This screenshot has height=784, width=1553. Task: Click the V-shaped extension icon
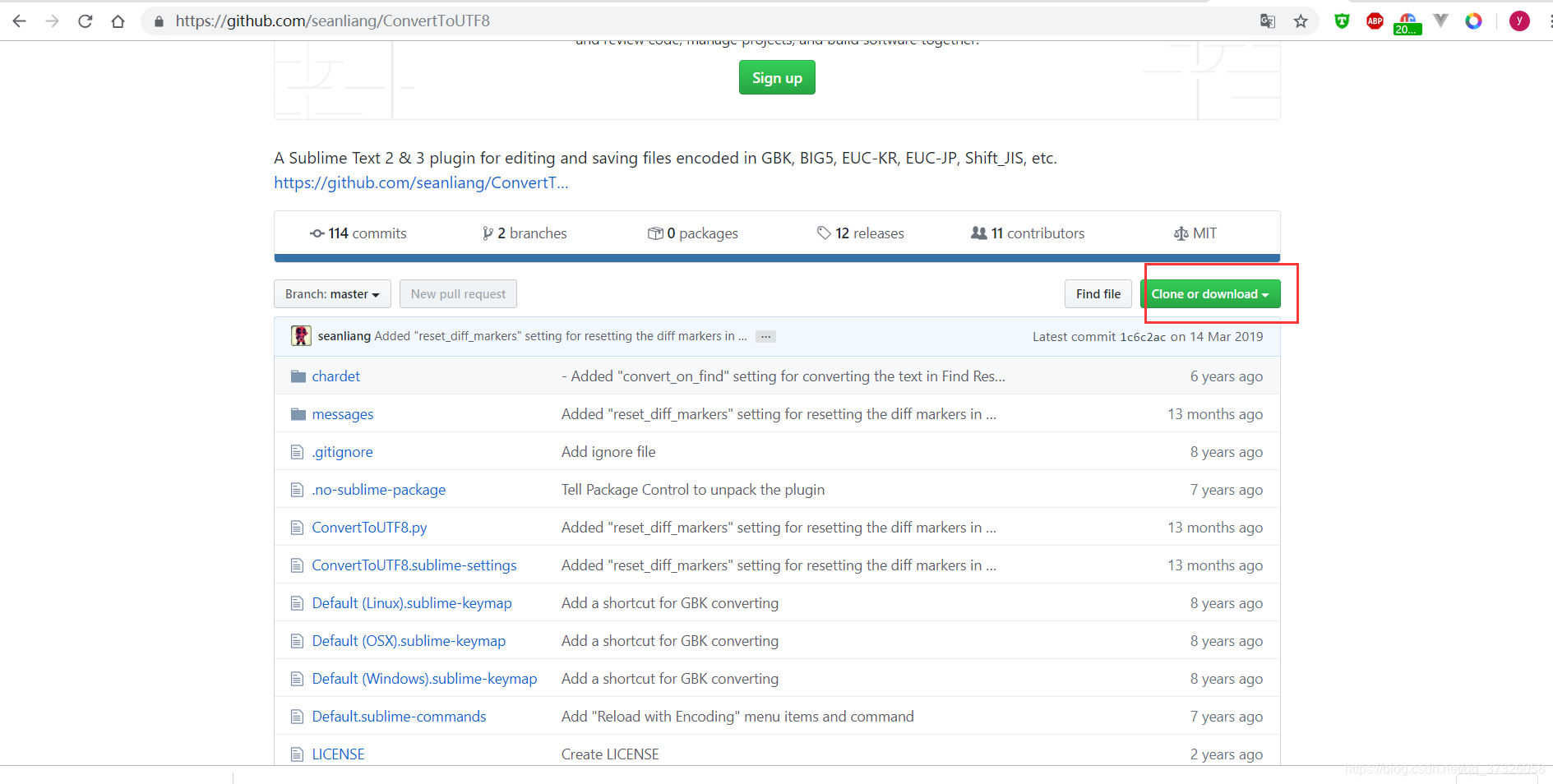(1440, 21)
